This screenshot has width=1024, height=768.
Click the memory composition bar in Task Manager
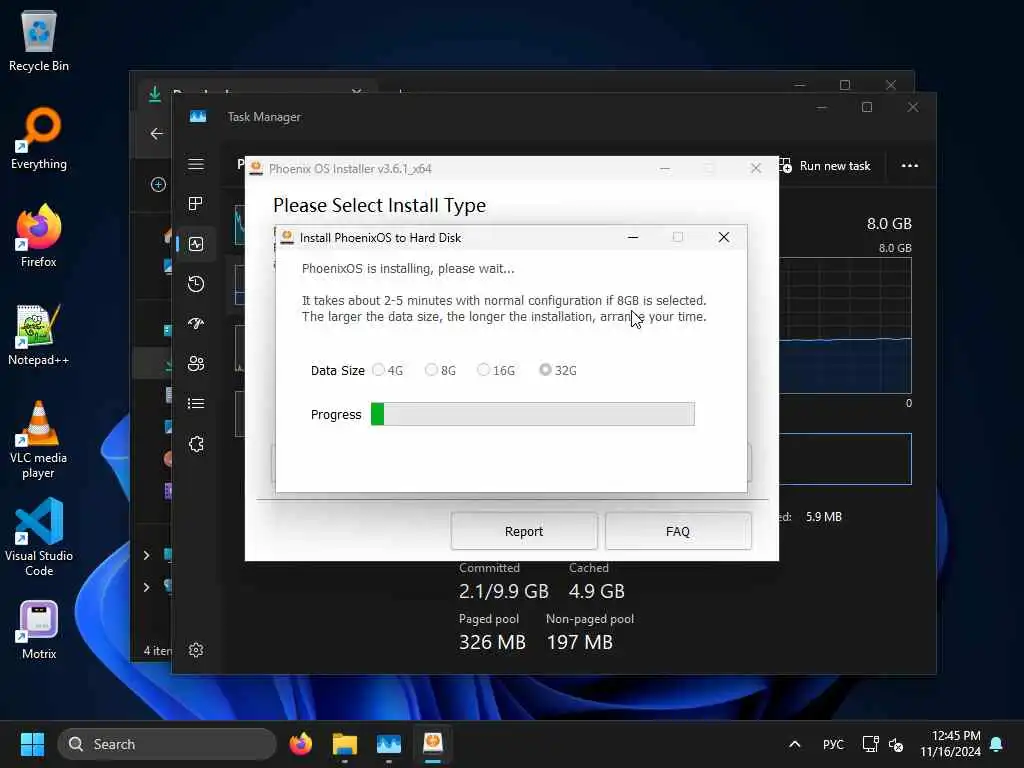click(845, 459)
